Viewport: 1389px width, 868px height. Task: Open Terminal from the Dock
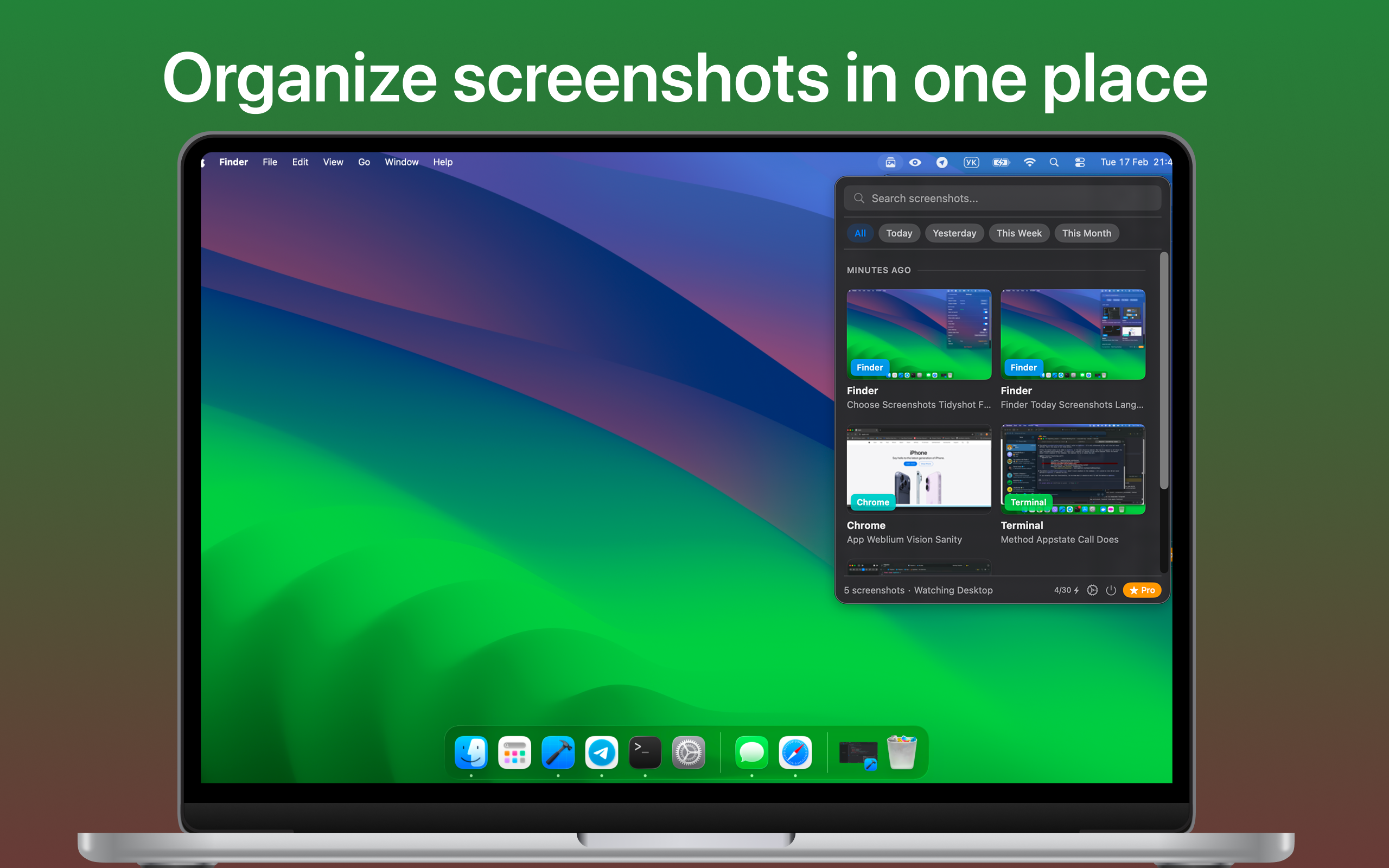[x=645, y=752]
